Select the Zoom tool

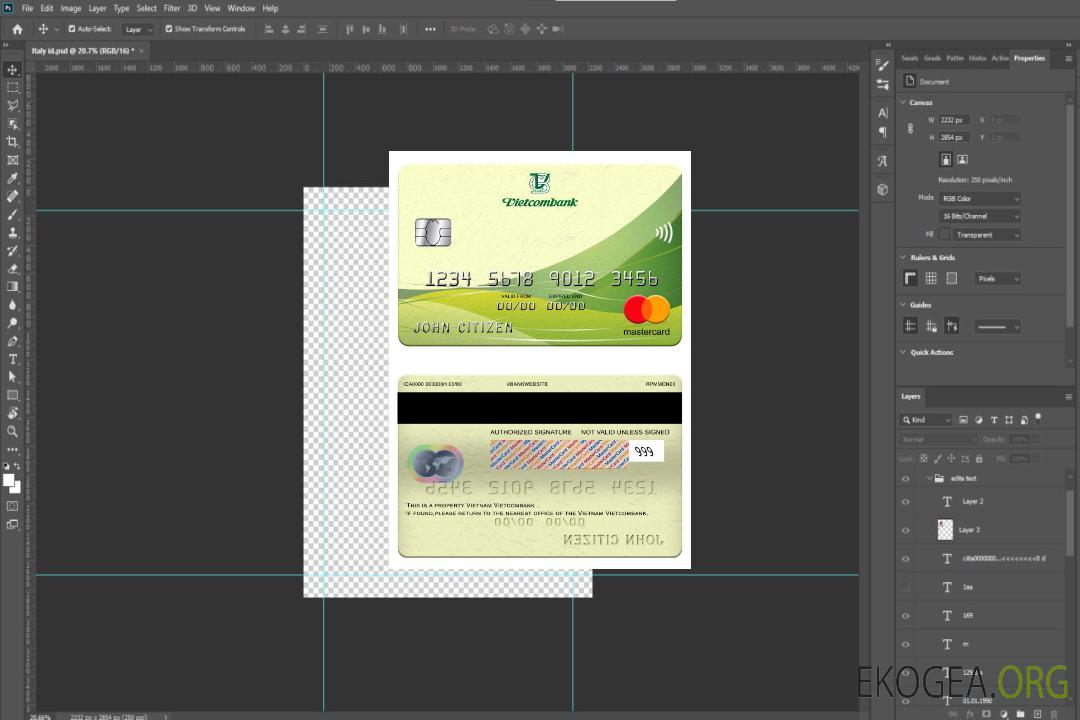(12, 431)
